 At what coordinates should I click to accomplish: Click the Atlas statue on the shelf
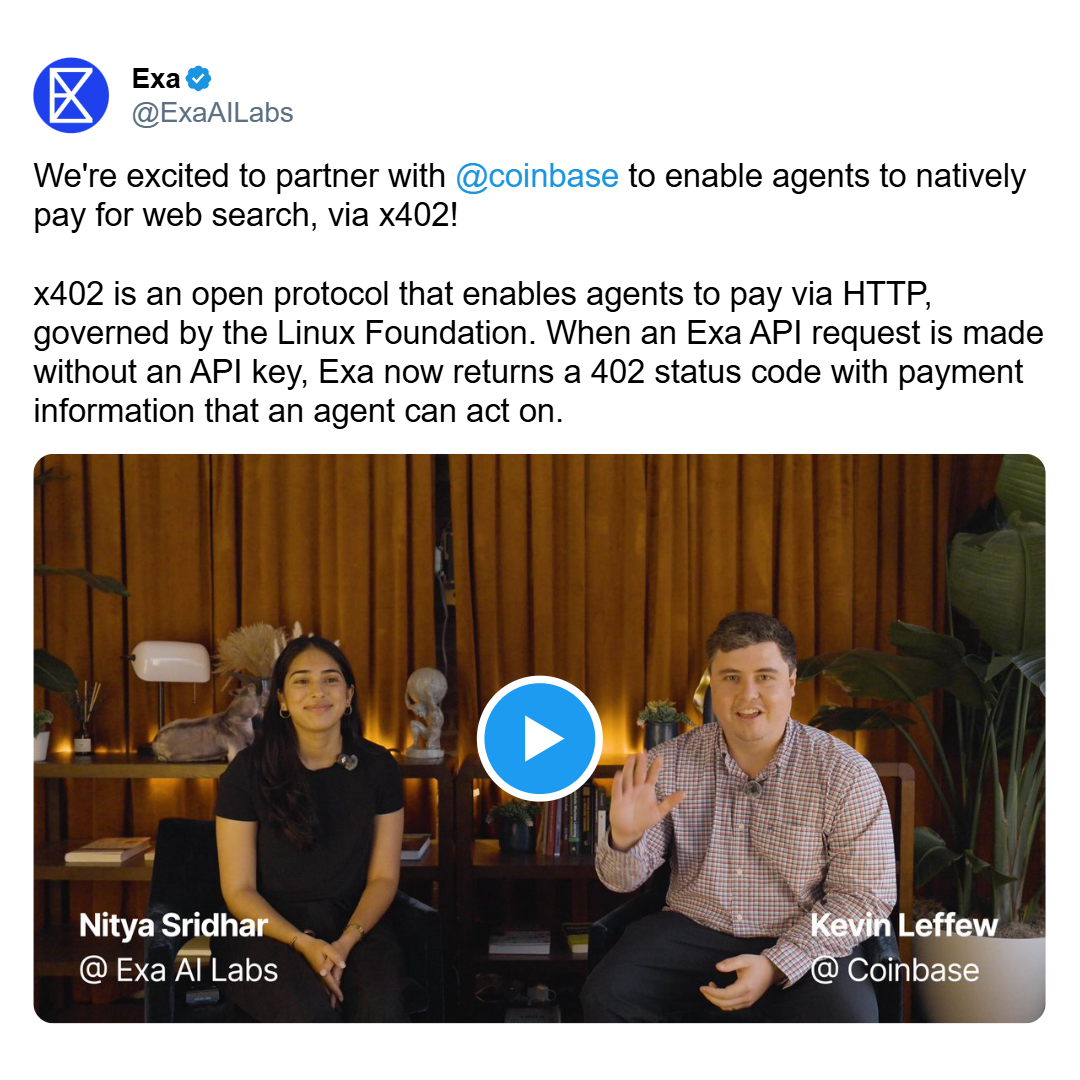pyautogui.click(x=426, y=712)
